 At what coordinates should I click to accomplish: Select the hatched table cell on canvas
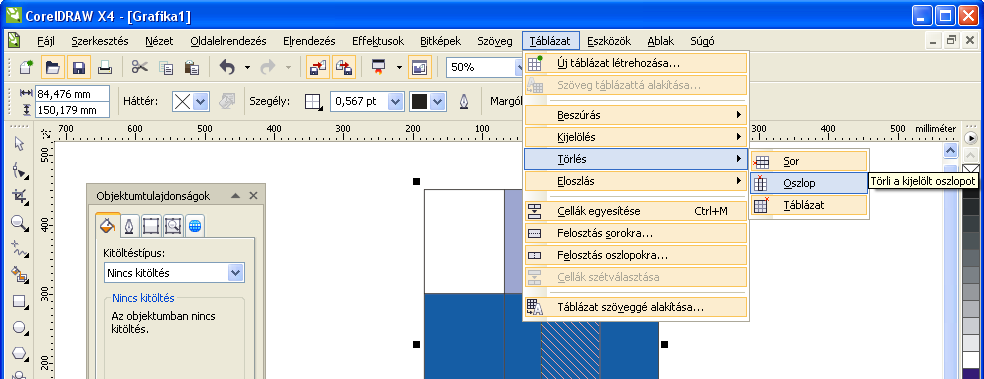click(x=570, y=350)
